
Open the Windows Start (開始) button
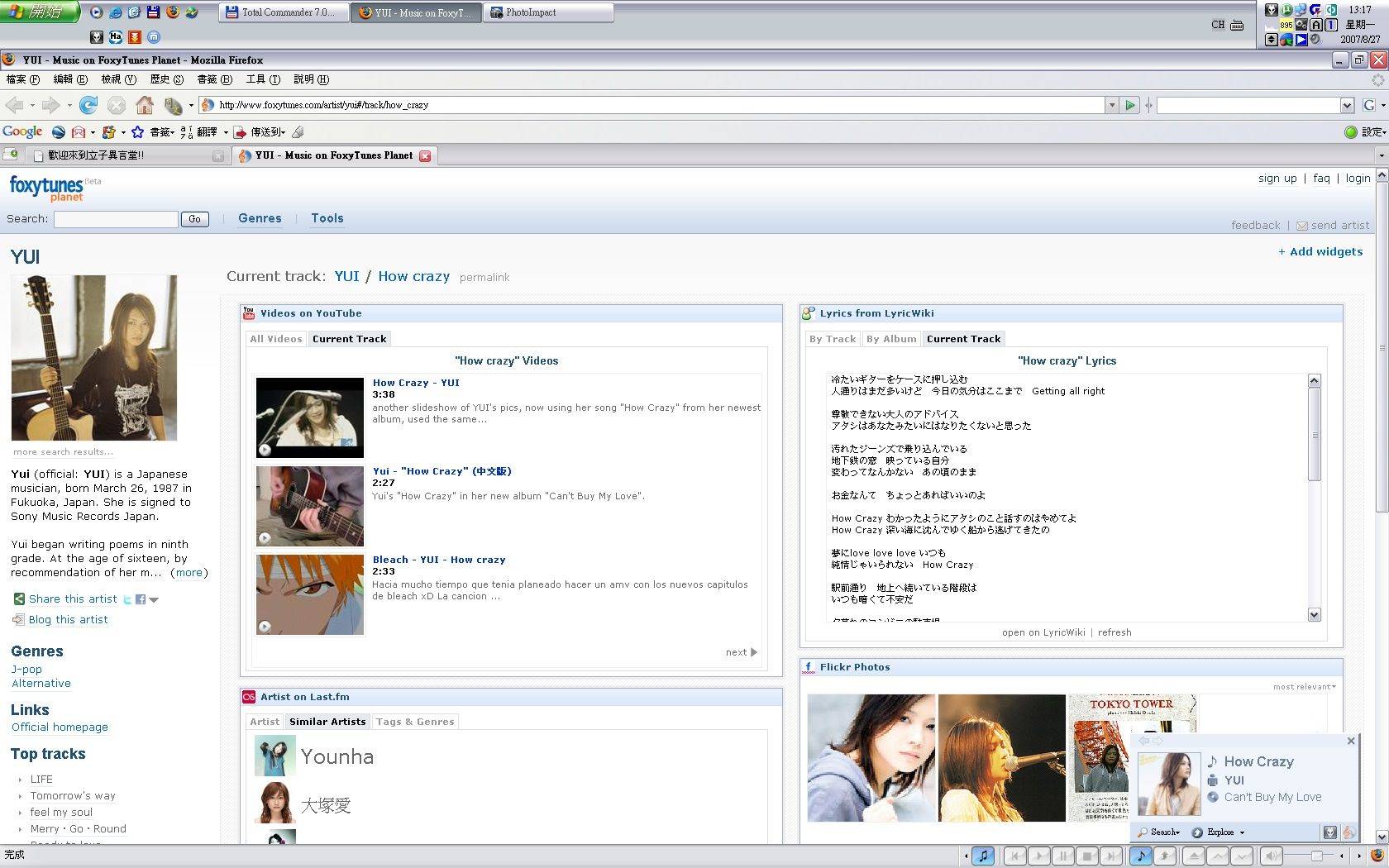coord(39,12)
